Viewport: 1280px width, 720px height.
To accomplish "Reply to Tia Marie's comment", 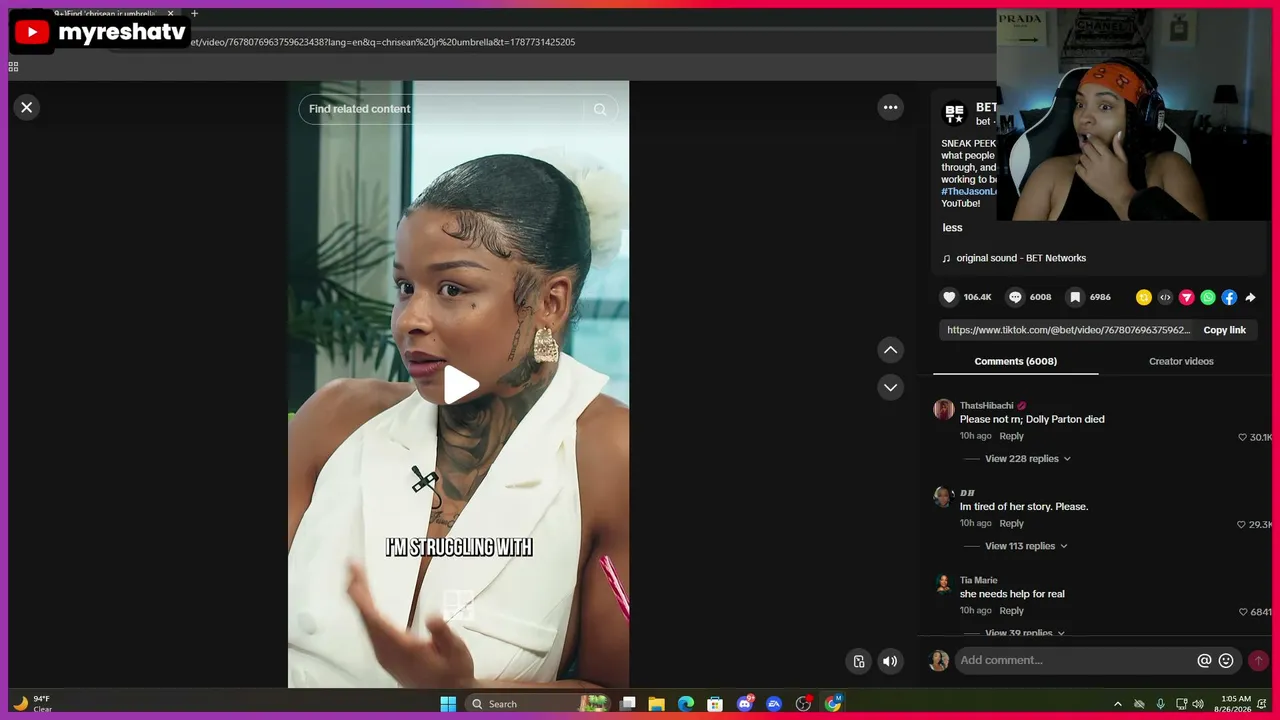I will 1011,610.
